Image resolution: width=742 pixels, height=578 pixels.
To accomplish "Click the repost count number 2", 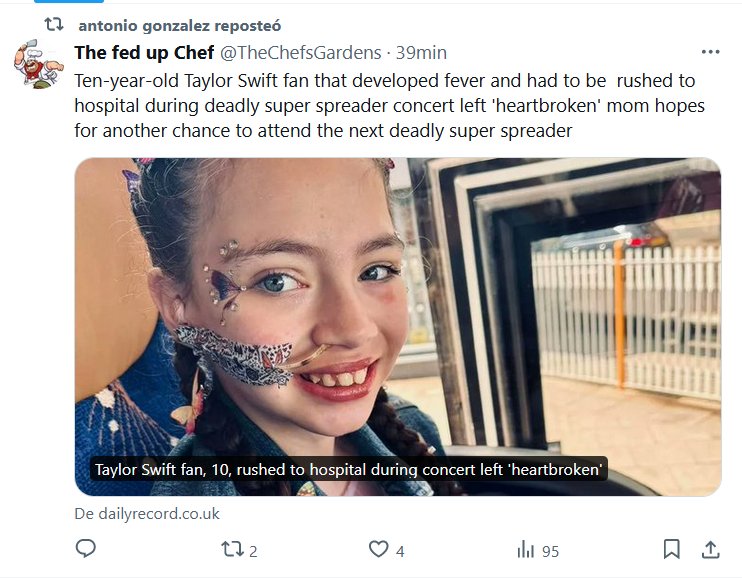I will pos(253,550).
